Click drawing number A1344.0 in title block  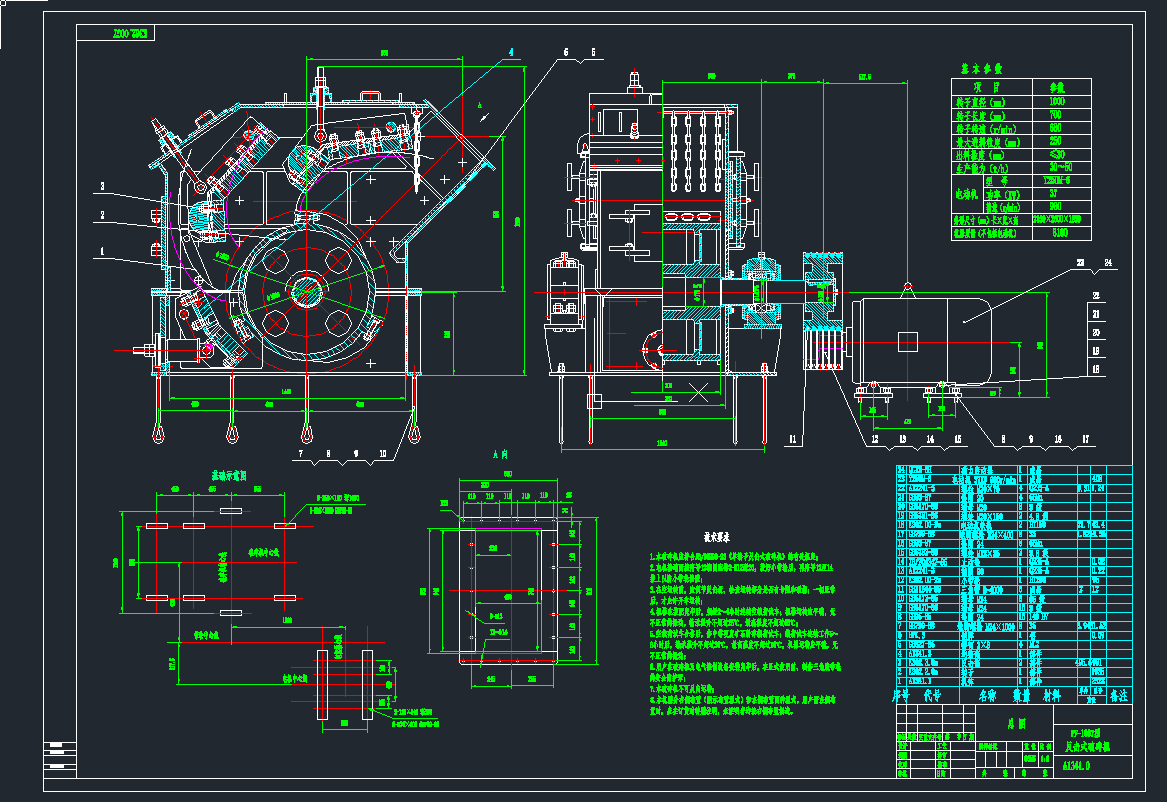point(1073,766)
